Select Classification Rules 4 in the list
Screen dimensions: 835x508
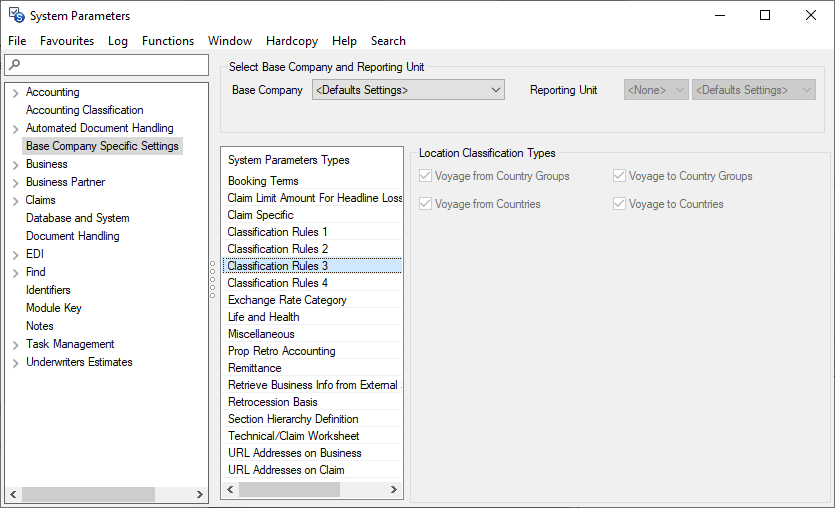(x=278, y=283)
